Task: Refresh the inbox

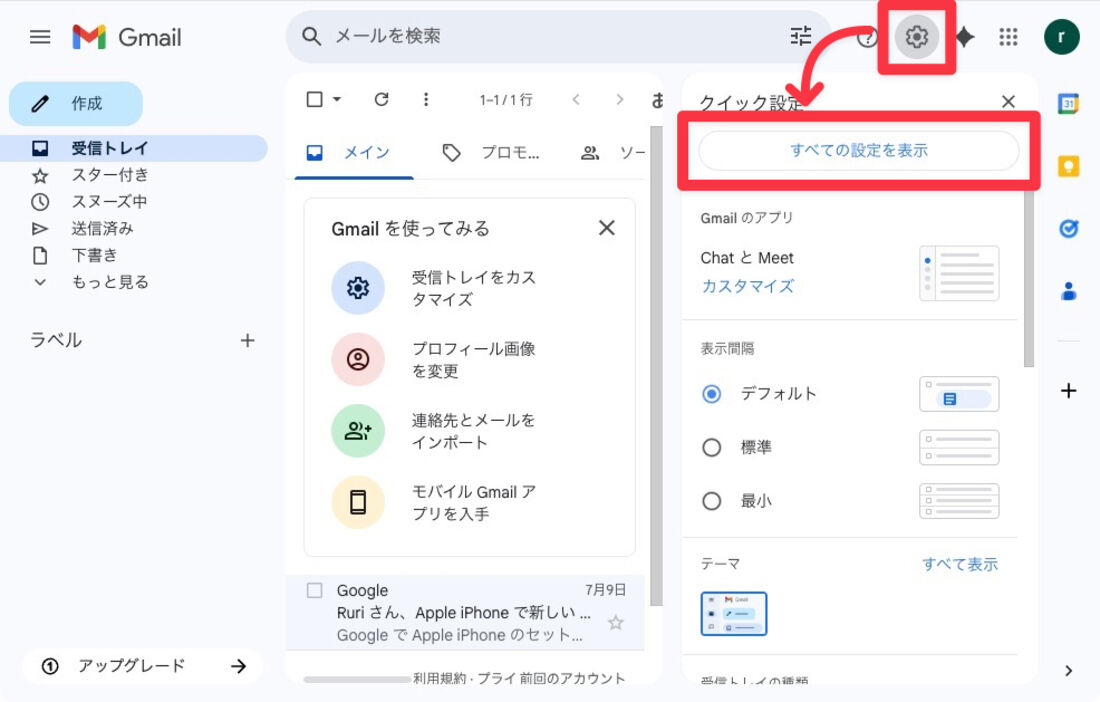Action: 382,100
